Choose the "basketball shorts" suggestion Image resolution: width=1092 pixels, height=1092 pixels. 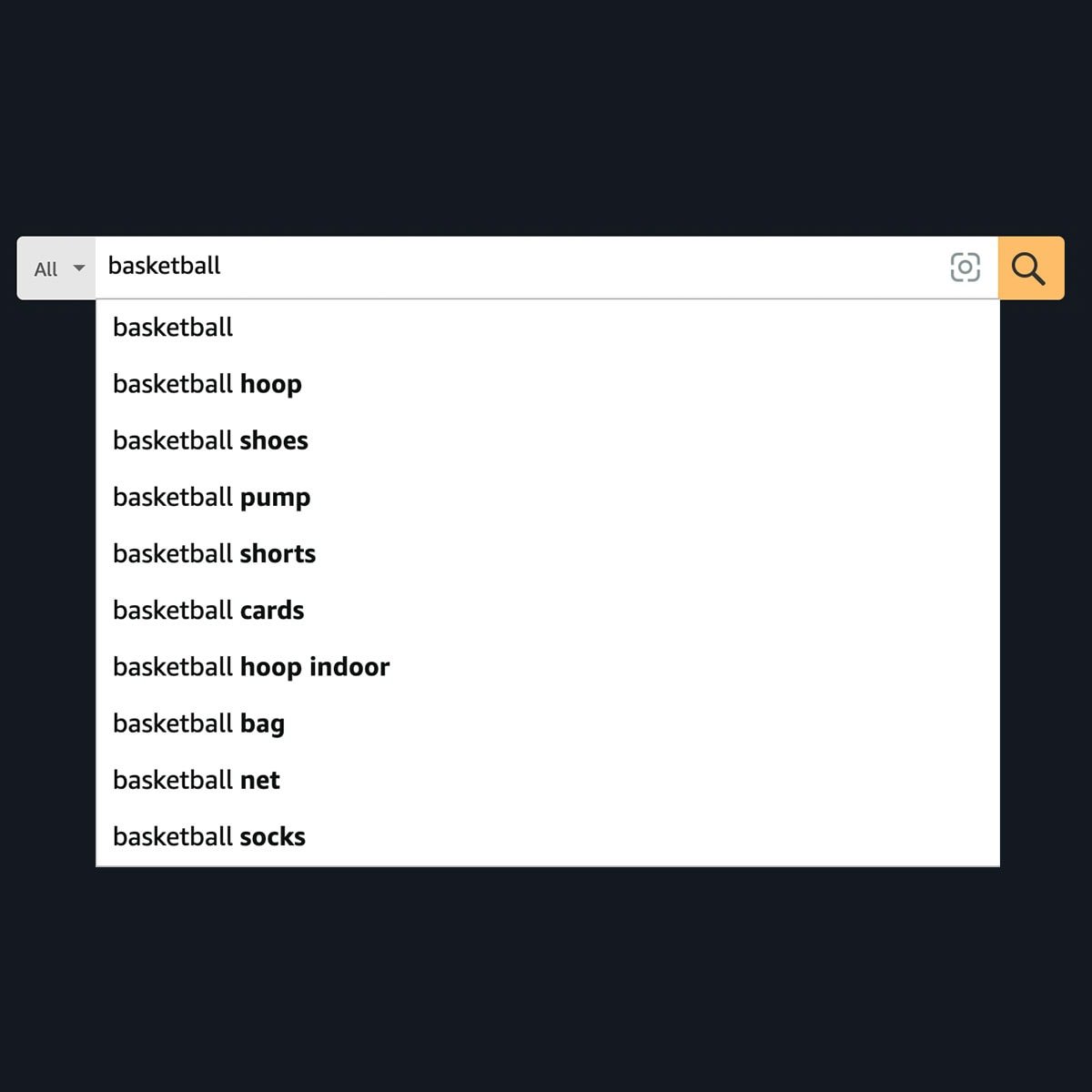[214, 554]
